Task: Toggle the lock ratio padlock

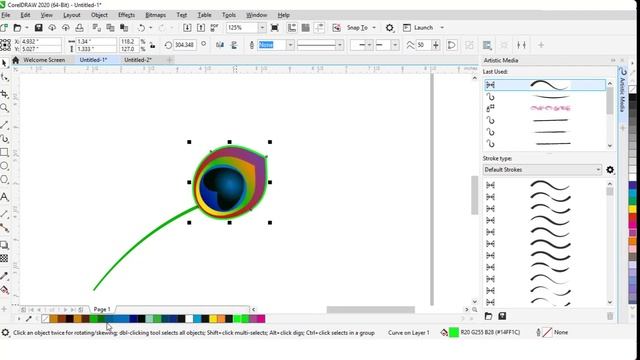Action: (x=153, y=45)
